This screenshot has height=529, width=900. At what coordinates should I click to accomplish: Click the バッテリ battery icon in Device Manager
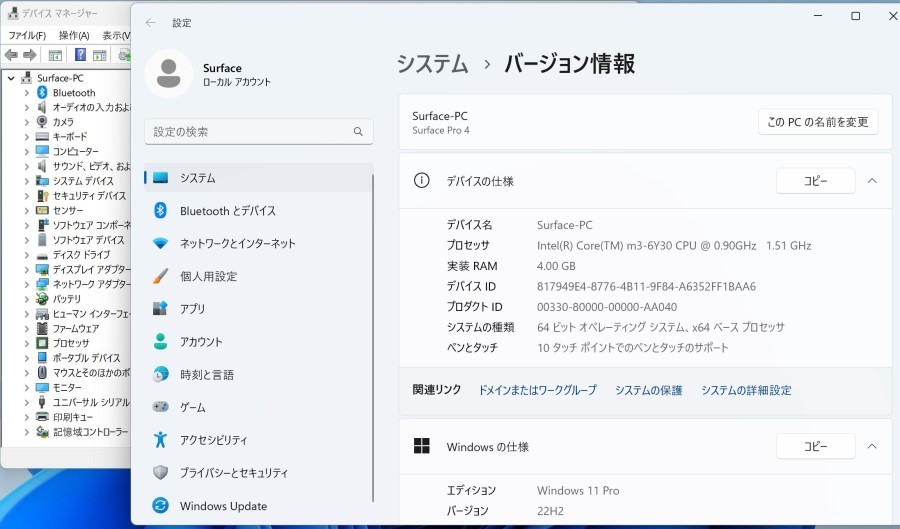pyautogui.click(x=42, y=298)
